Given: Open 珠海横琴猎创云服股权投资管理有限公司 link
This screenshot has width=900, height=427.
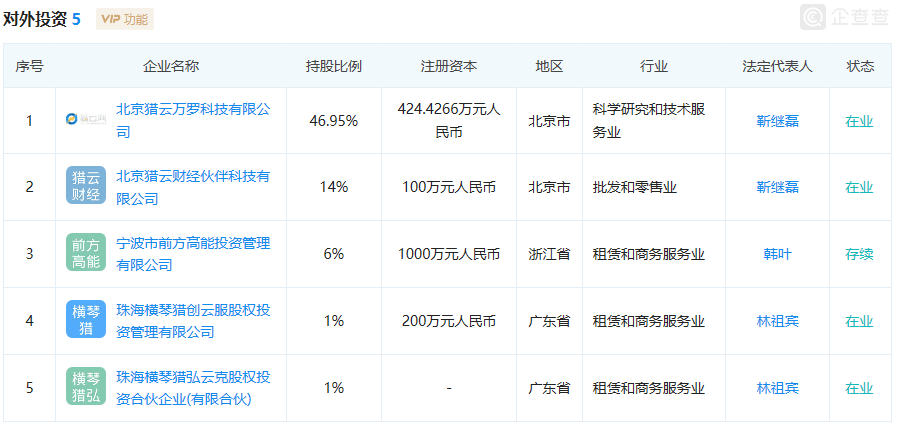Looking at the screenshot, I should point(193,321).
